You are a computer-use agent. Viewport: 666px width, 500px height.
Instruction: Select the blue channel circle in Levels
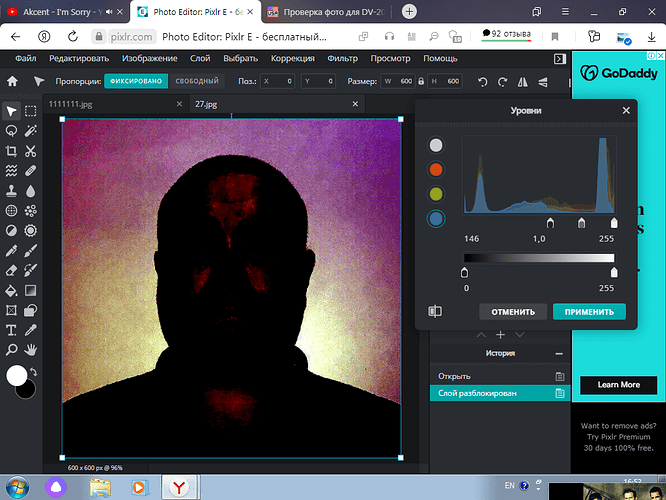[x=436, y=219]
